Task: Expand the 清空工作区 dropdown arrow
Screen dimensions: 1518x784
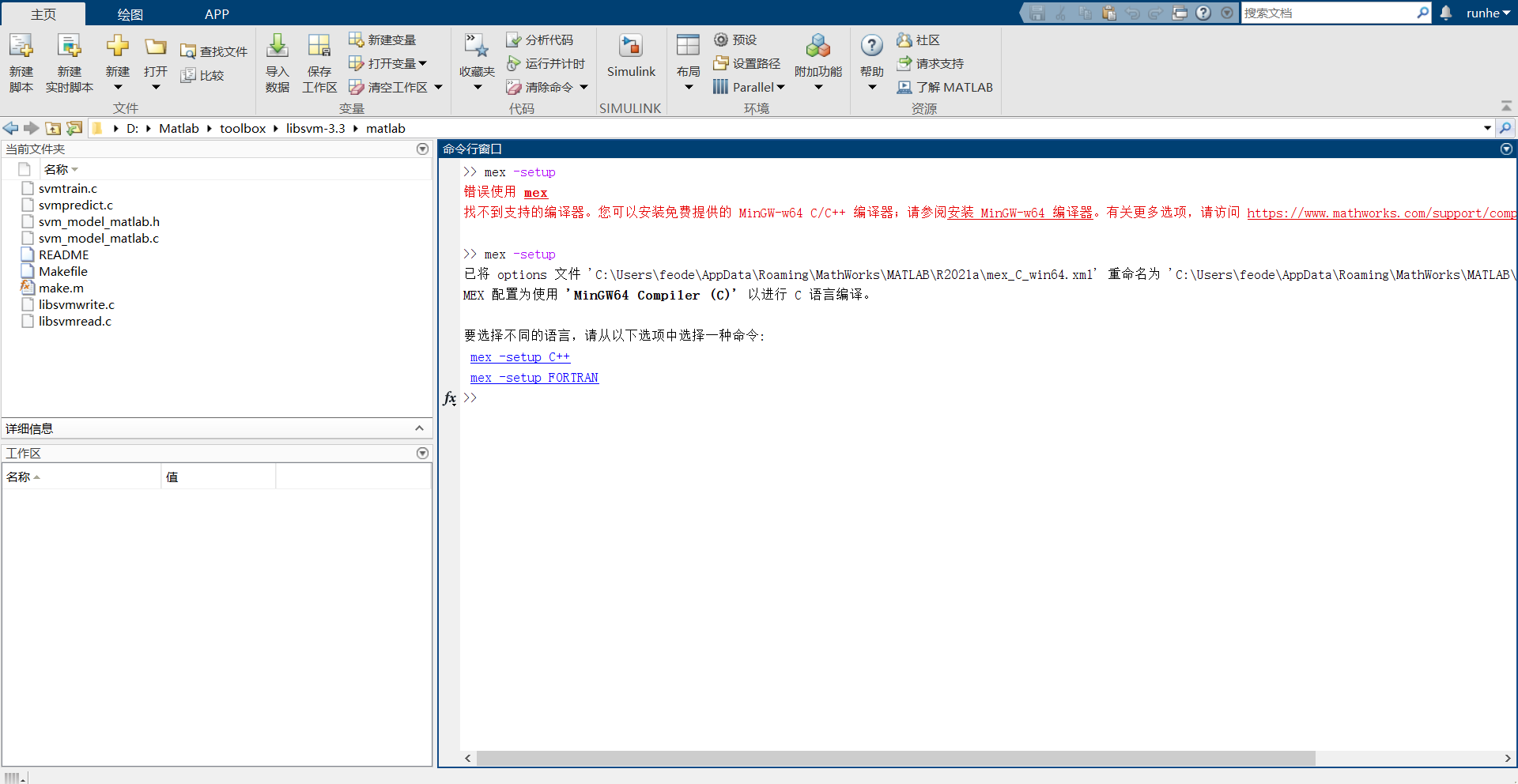Action: pyautogui.click(x=438, y=87)
